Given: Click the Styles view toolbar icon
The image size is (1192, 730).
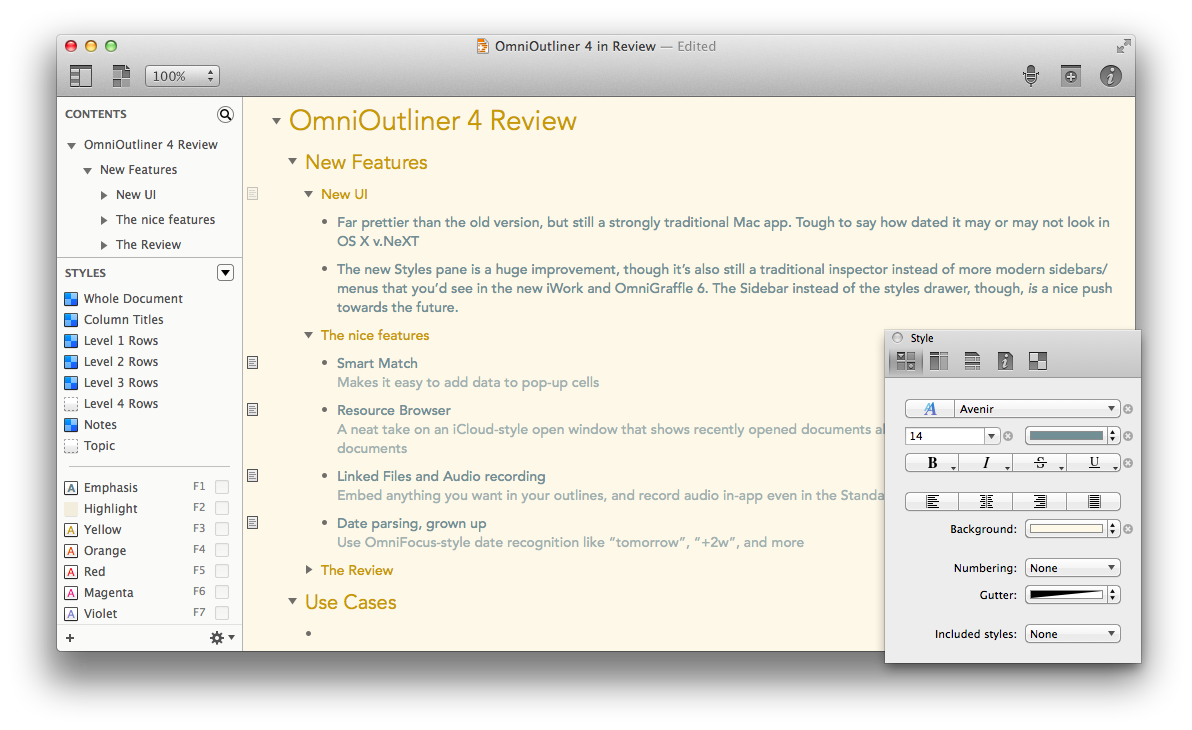Looking at the screenshot, I should point(121,76).
